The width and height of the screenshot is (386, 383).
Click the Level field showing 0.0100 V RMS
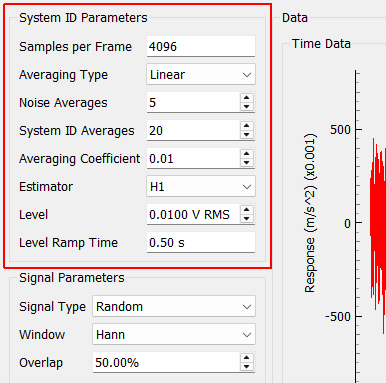click(x=193, y=214)
